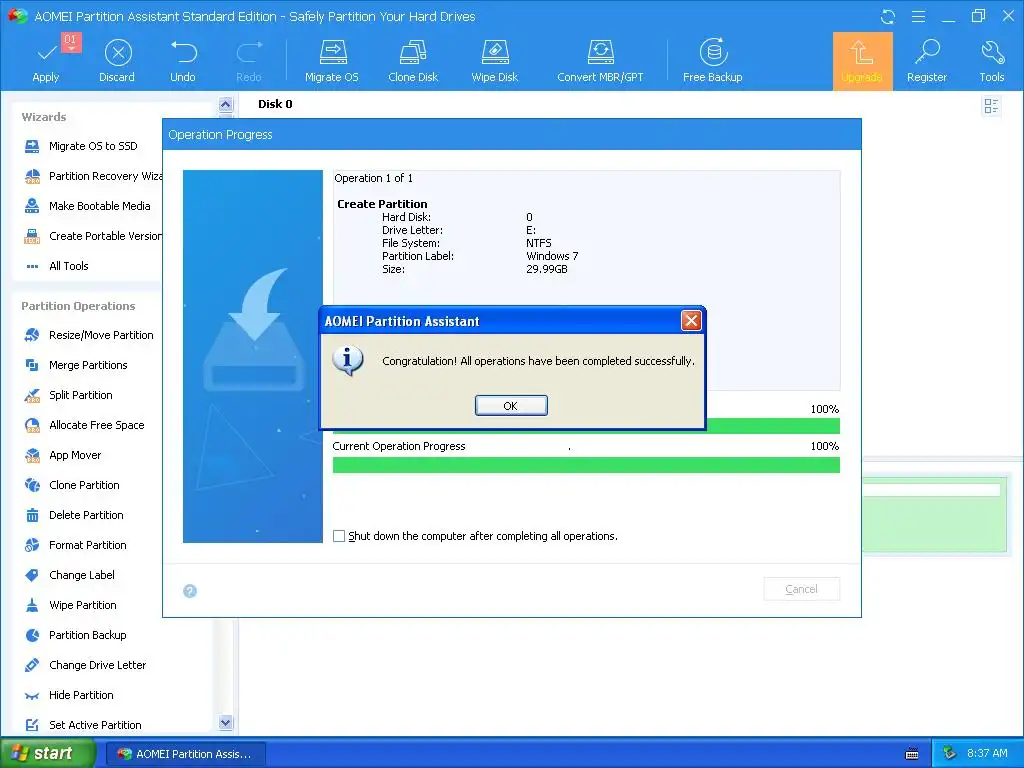Viewport: 1024px width, 768px height.
Task: Open the Migrate OS tool
Action: pyautogui.click(x=332, y=60)
